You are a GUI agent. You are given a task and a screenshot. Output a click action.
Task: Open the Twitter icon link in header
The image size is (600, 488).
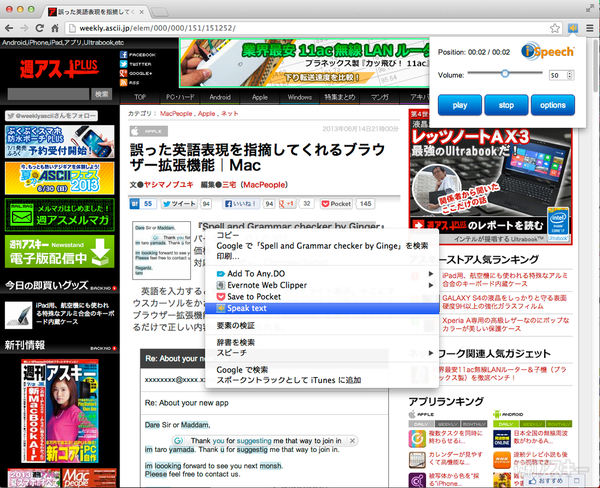point(124,64)
